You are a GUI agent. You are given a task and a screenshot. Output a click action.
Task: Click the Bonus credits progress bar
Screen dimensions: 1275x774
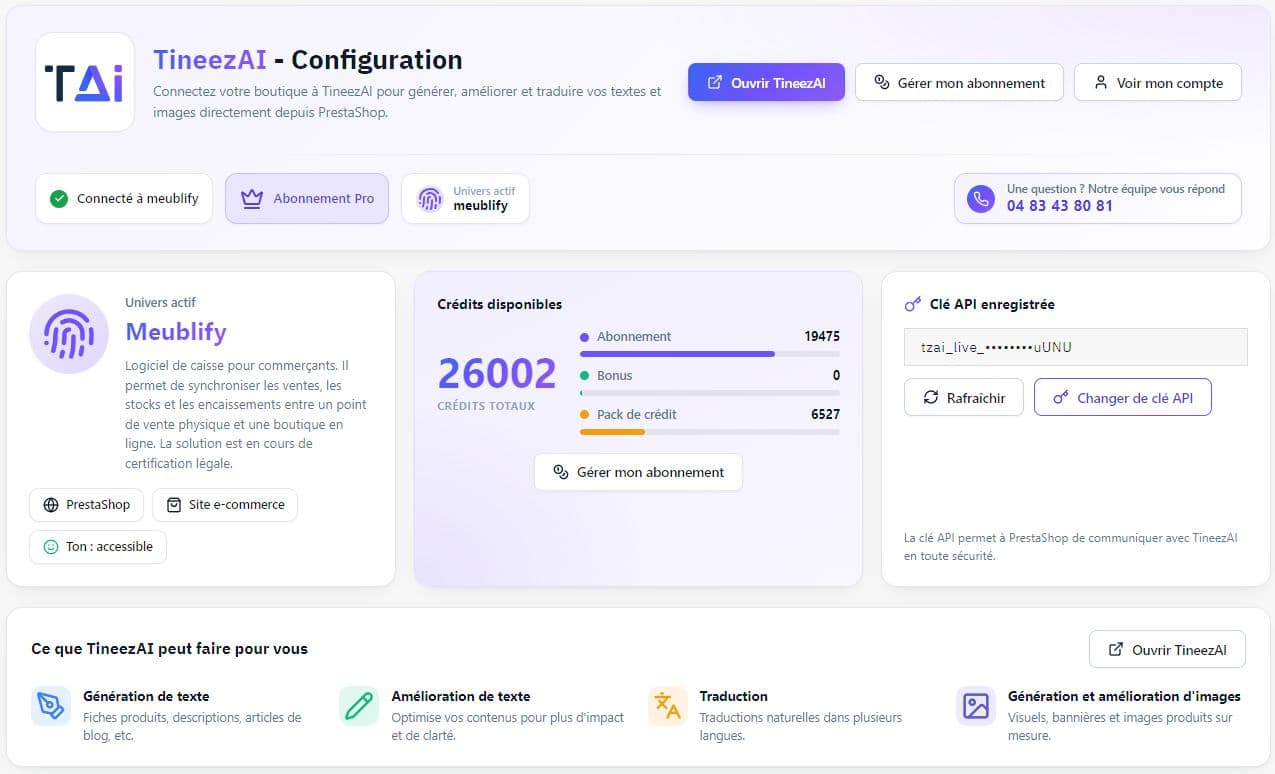pos(710,393)
